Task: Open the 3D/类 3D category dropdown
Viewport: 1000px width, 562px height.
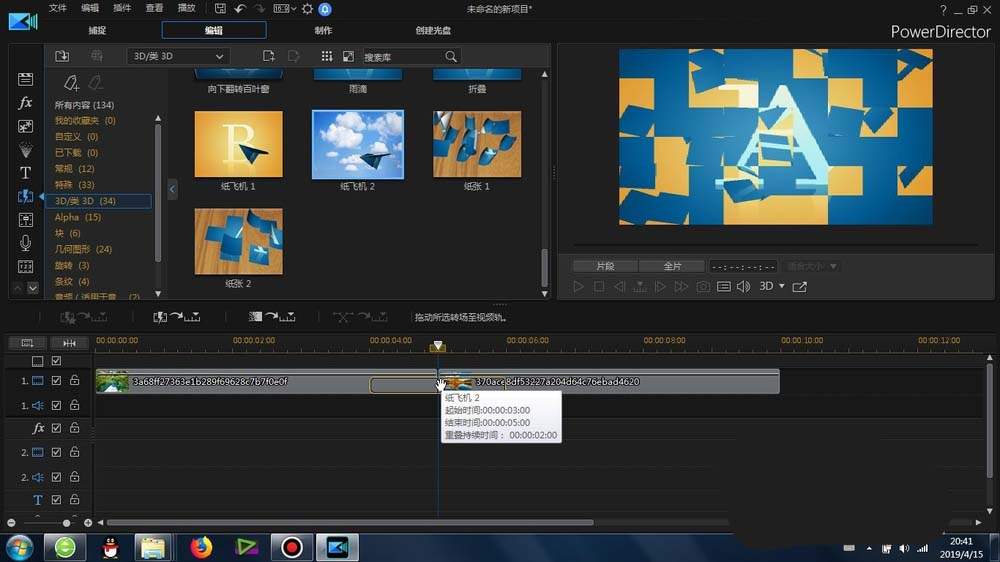Action: click(178, 56)
